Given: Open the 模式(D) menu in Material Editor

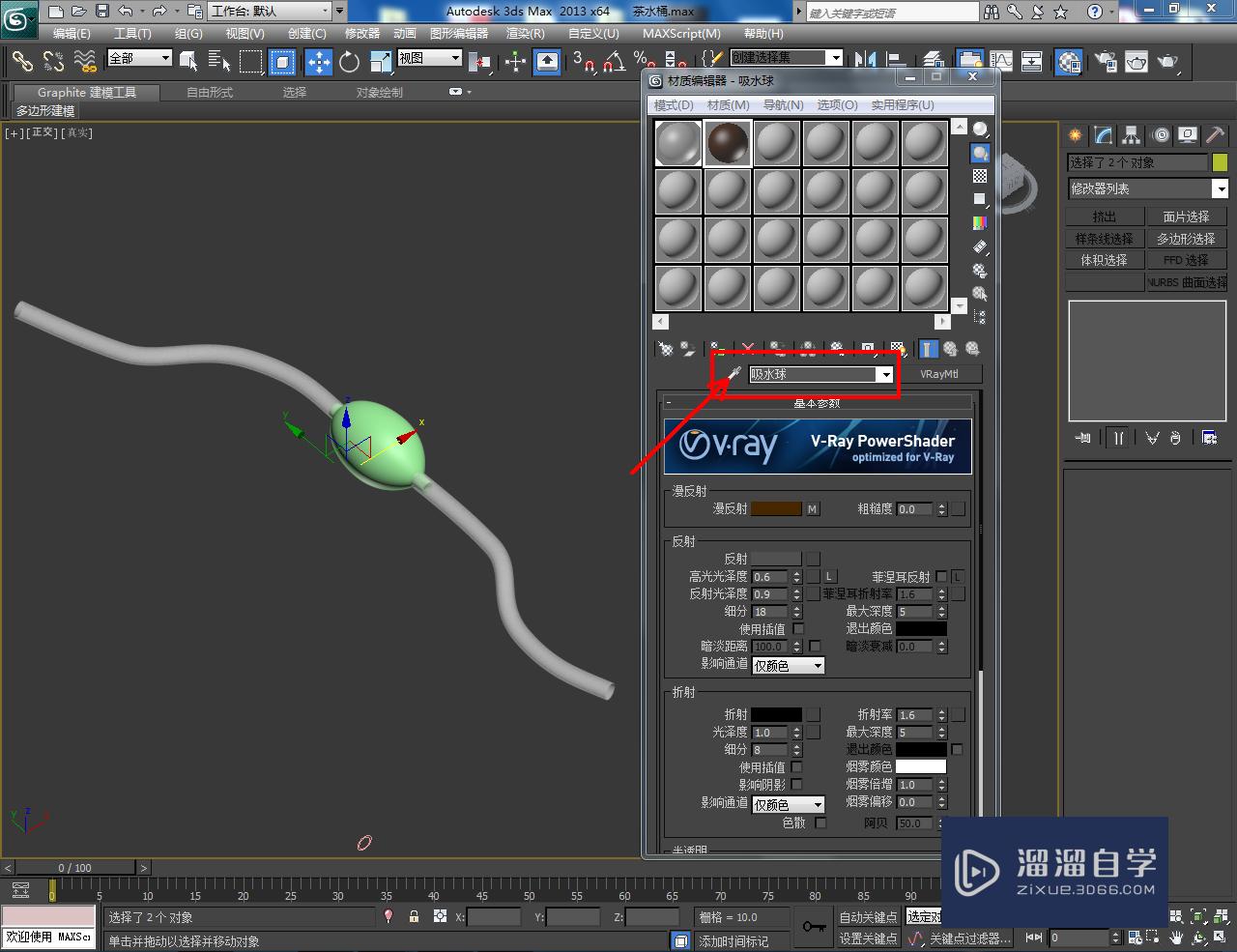Looking at the screenshot, I should coord(674,104).
